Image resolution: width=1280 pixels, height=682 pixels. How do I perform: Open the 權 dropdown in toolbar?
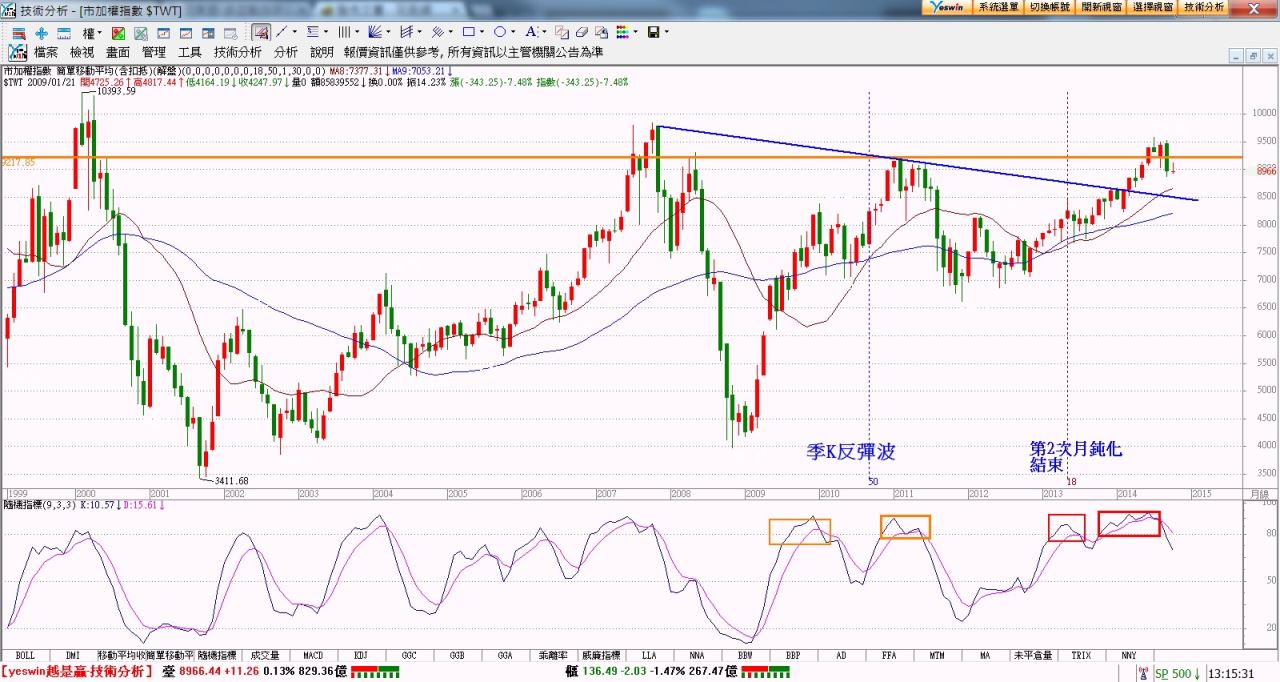tap(91, 33)
